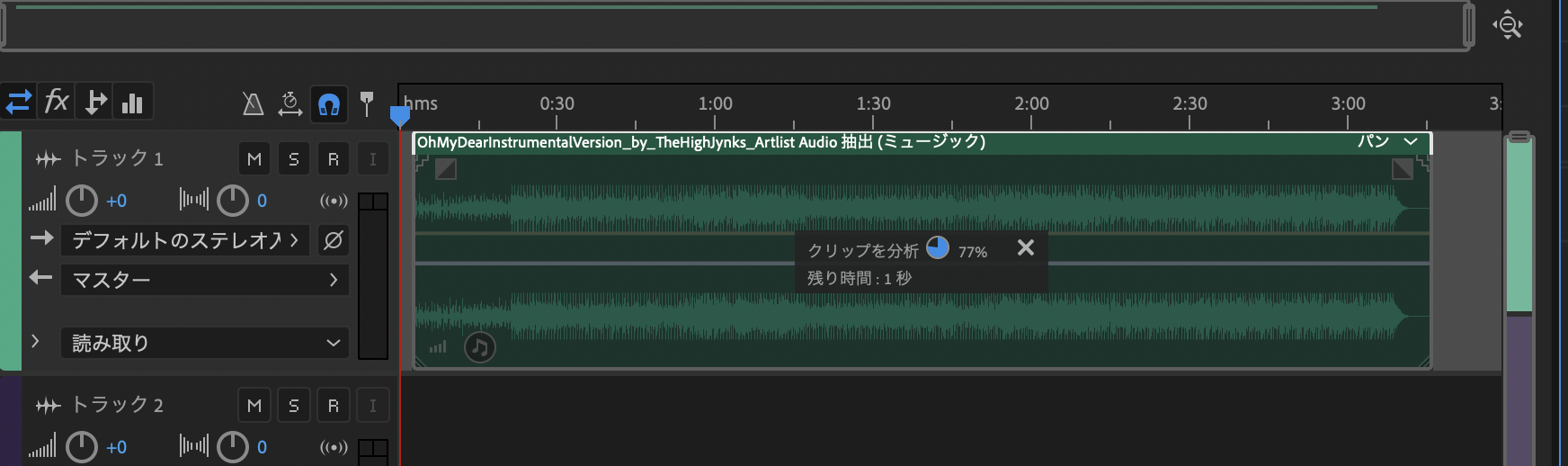1568x466 pixels.
Task: Click the Track 1 green color strip
Action: click(10, 251)
